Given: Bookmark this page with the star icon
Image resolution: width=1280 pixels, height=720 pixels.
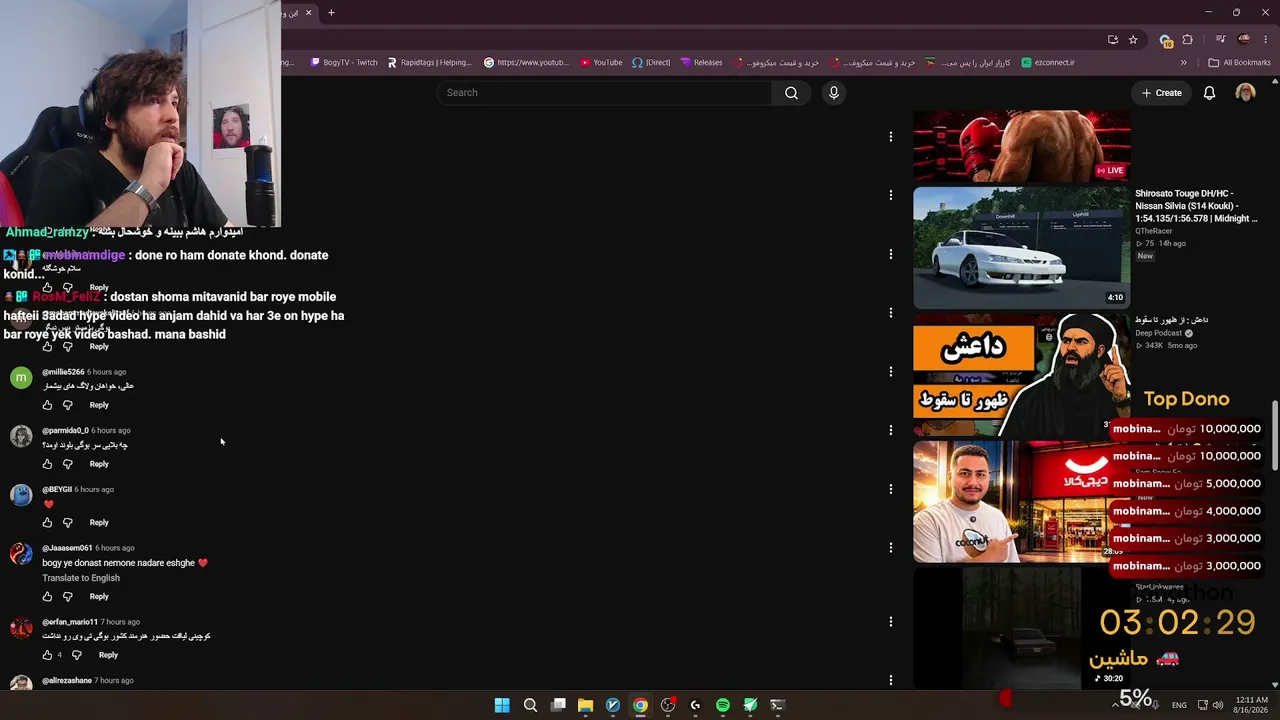Looking at the screenshot, I should point(1133,40).
